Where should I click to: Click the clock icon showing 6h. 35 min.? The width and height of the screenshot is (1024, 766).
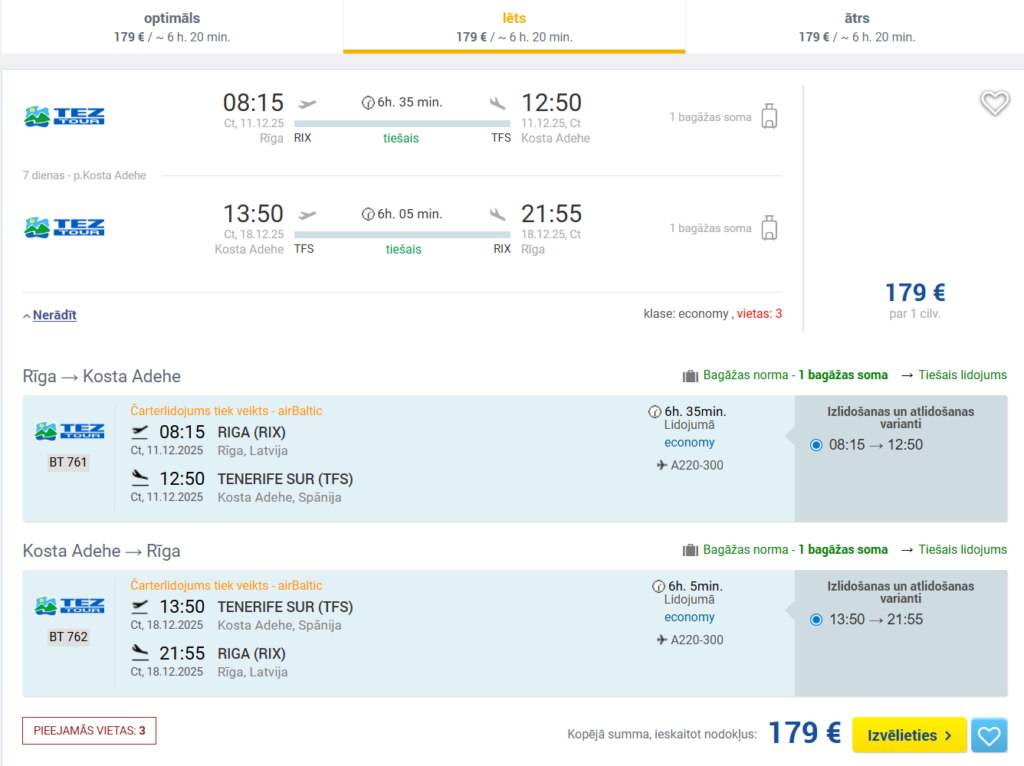point(368,101)
